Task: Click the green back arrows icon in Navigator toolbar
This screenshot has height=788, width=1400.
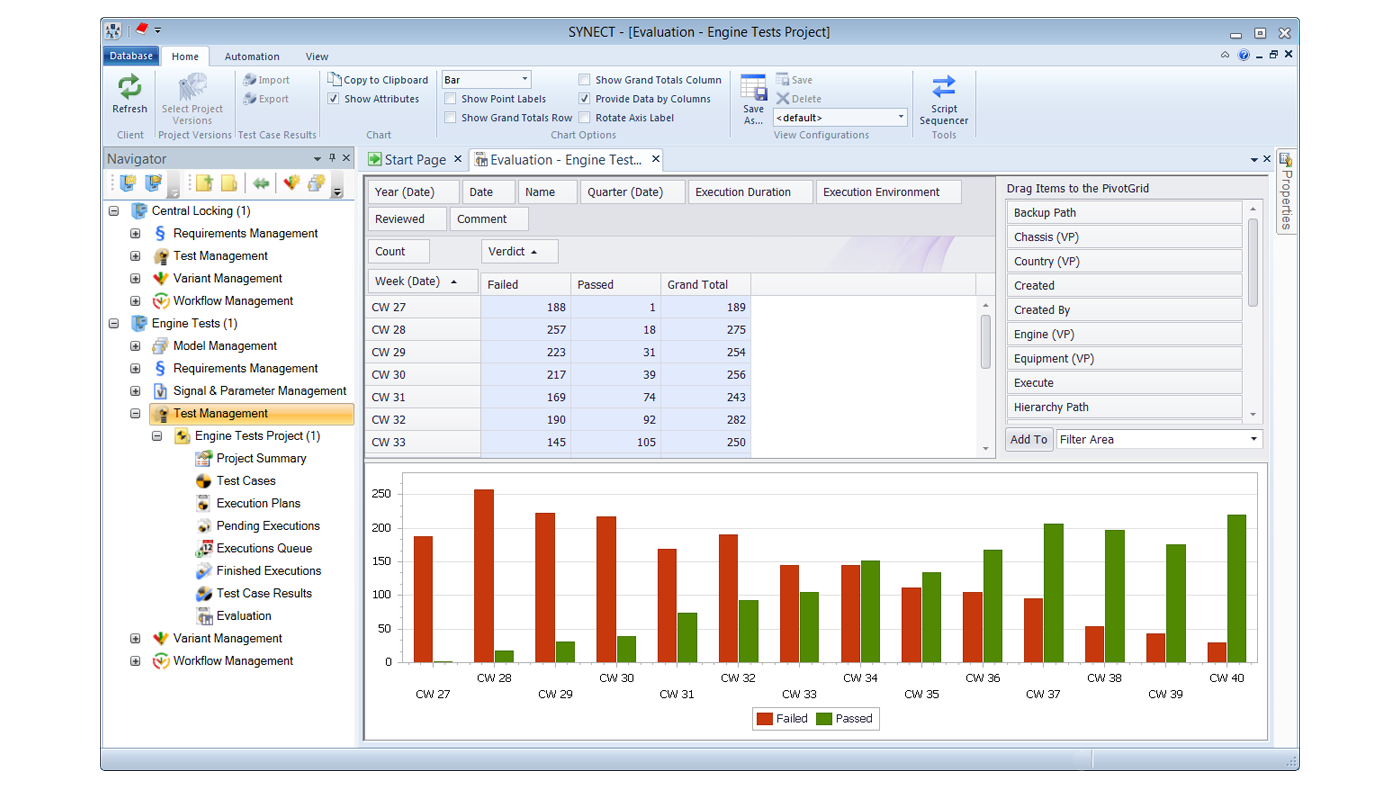Action: 260,183
